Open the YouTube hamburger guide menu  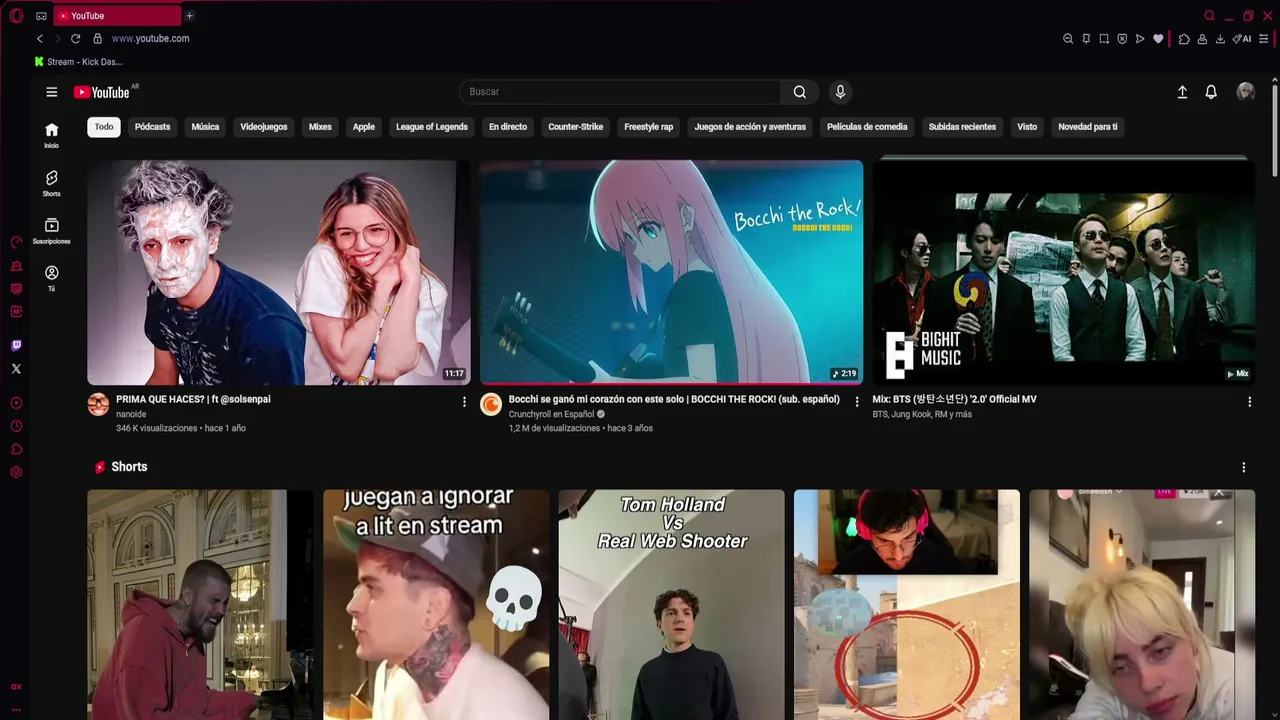52,92
